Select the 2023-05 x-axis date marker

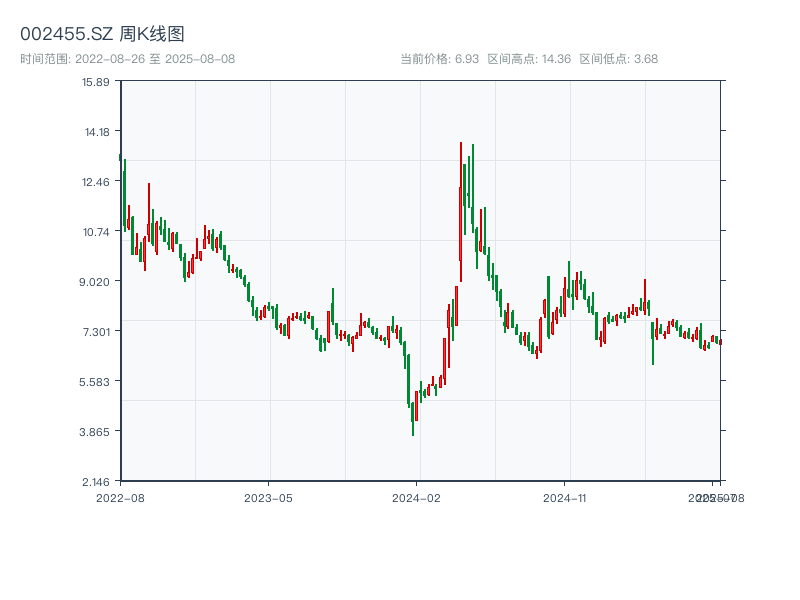pos(268,497)
